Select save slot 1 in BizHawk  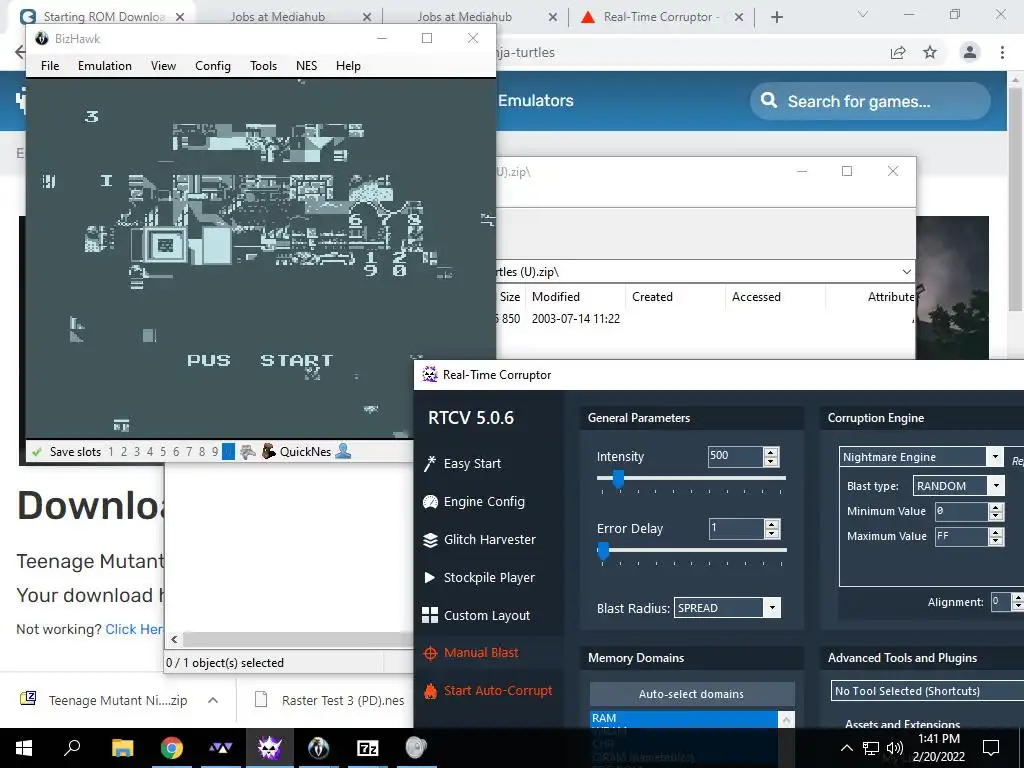click(111, 452)
